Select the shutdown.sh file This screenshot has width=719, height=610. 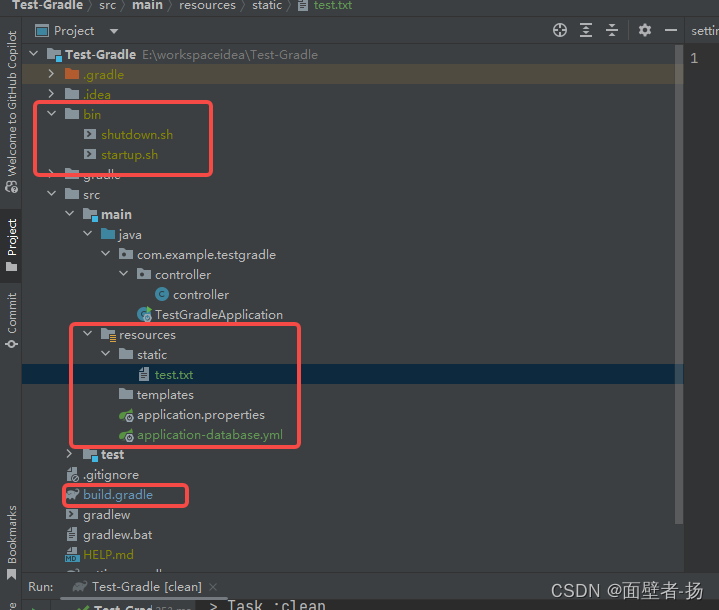pos(137,134)
